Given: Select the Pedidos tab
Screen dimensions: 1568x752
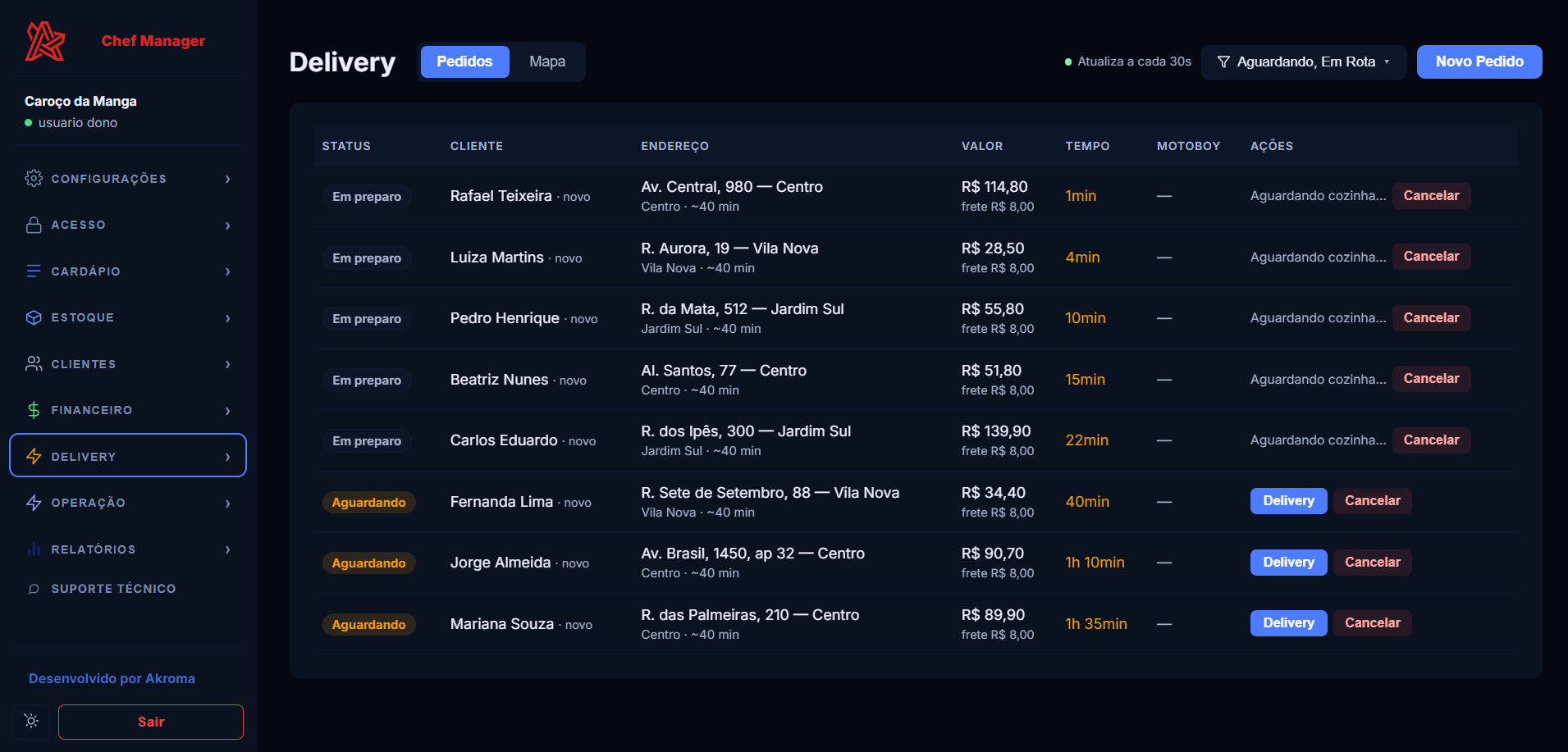Looking at the screenshot, I should pos(464,62).
